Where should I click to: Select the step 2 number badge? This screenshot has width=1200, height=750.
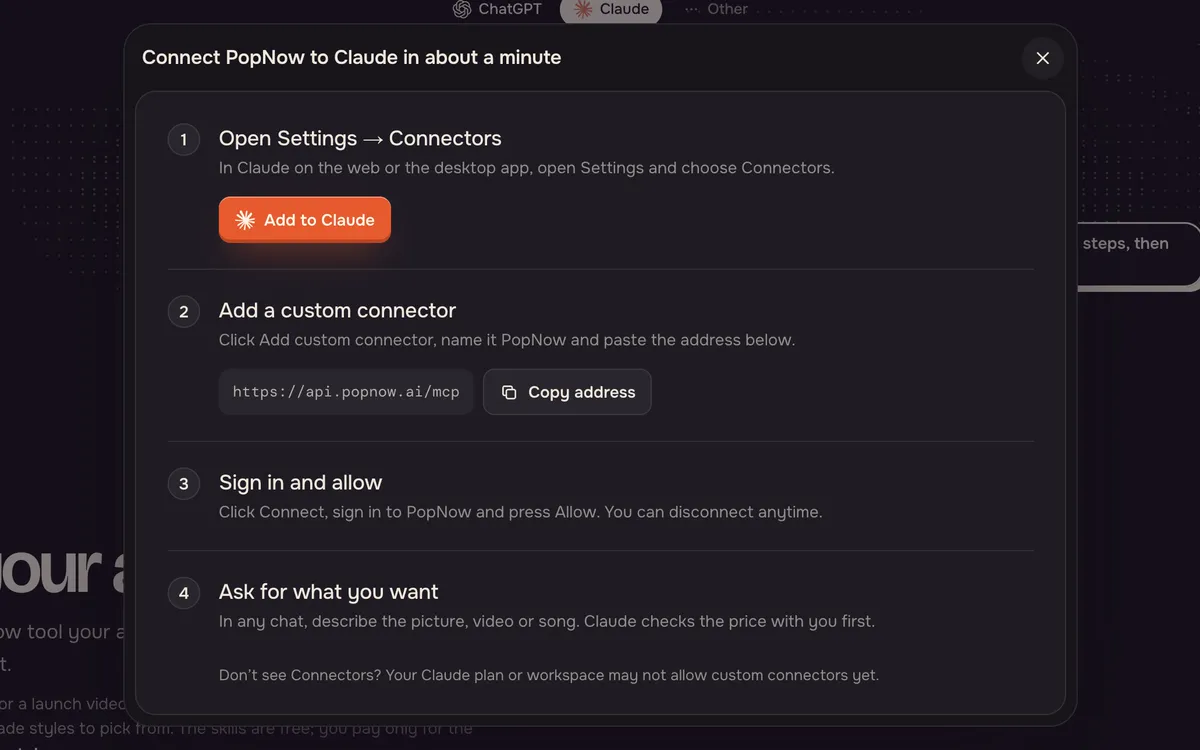(183, 312)
